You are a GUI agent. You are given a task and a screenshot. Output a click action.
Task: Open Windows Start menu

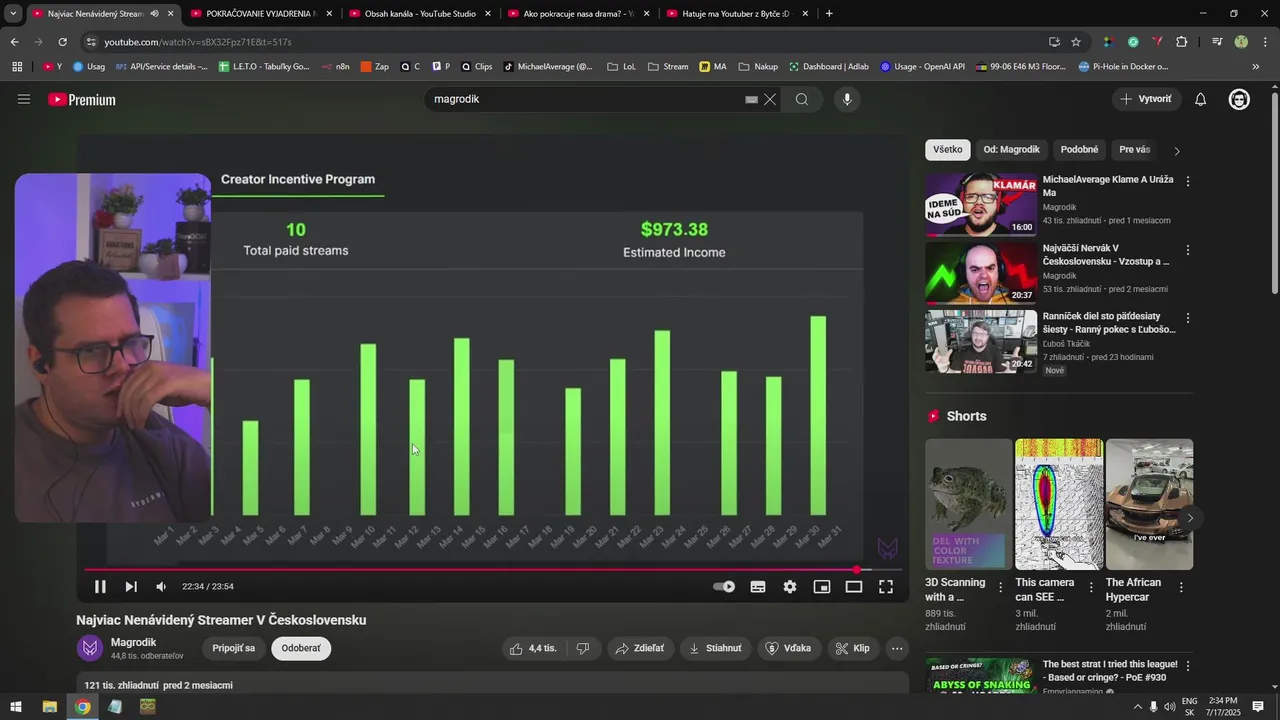coord(16,707)
